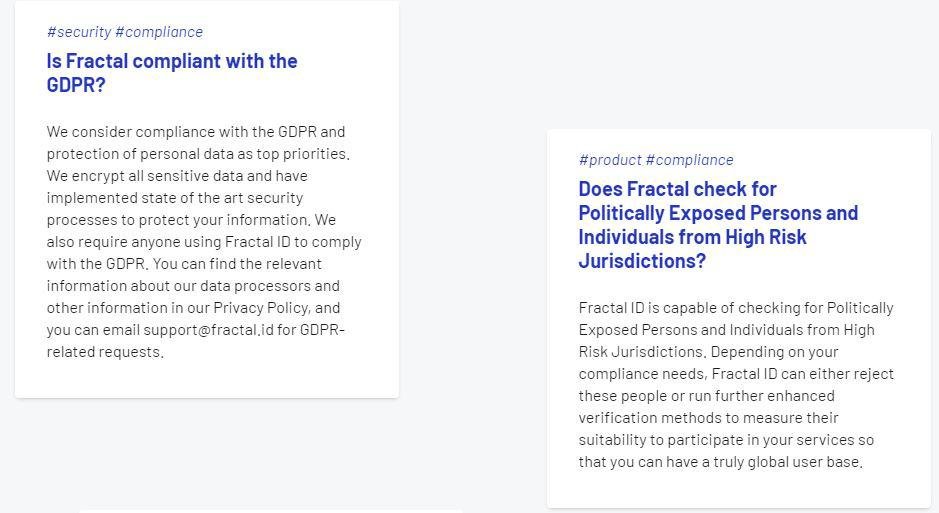Click 'We consider compliance with the GDPR' sentence

pos(196,132)
